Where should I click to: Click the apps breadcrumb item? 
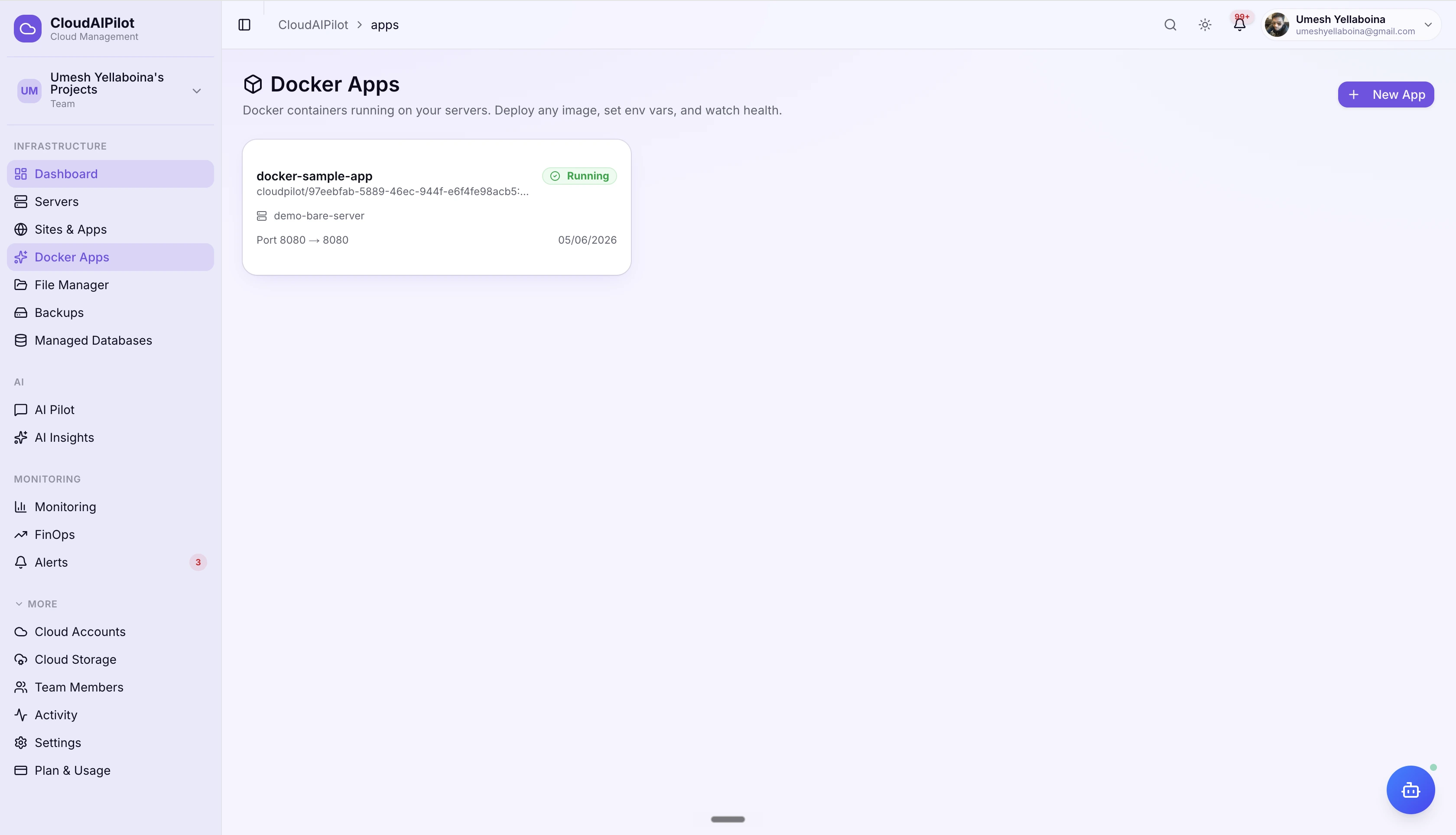pyautogui.click(x=385, y=25)
